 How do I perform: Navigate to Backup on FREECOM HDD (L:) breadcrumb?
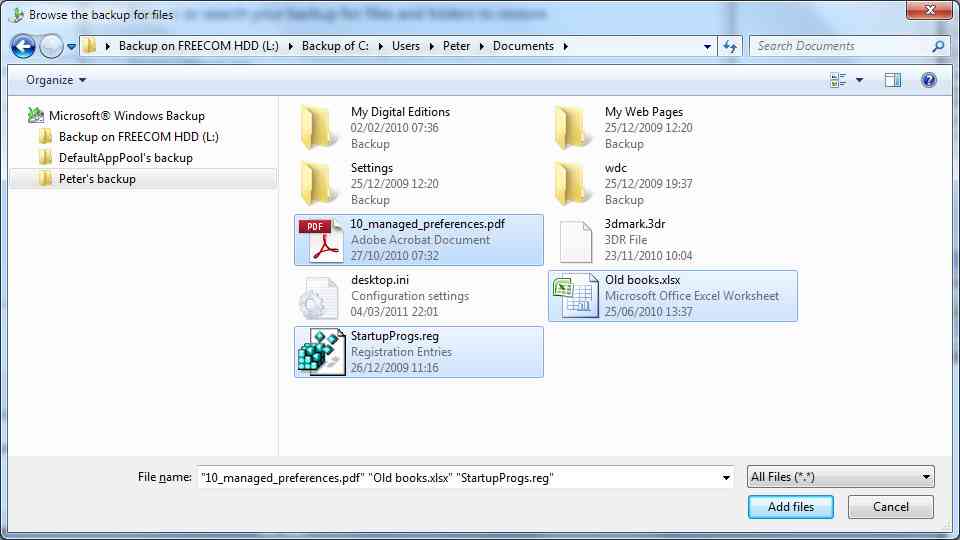198,46
